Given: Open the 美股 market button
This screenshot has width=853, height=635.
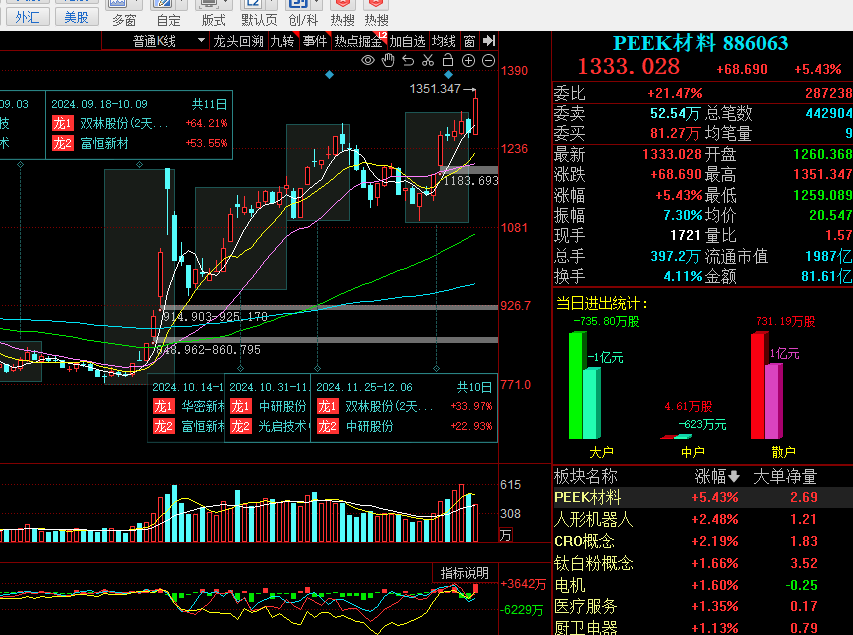Looking at the screenshot, I should (x=76, y=17).
